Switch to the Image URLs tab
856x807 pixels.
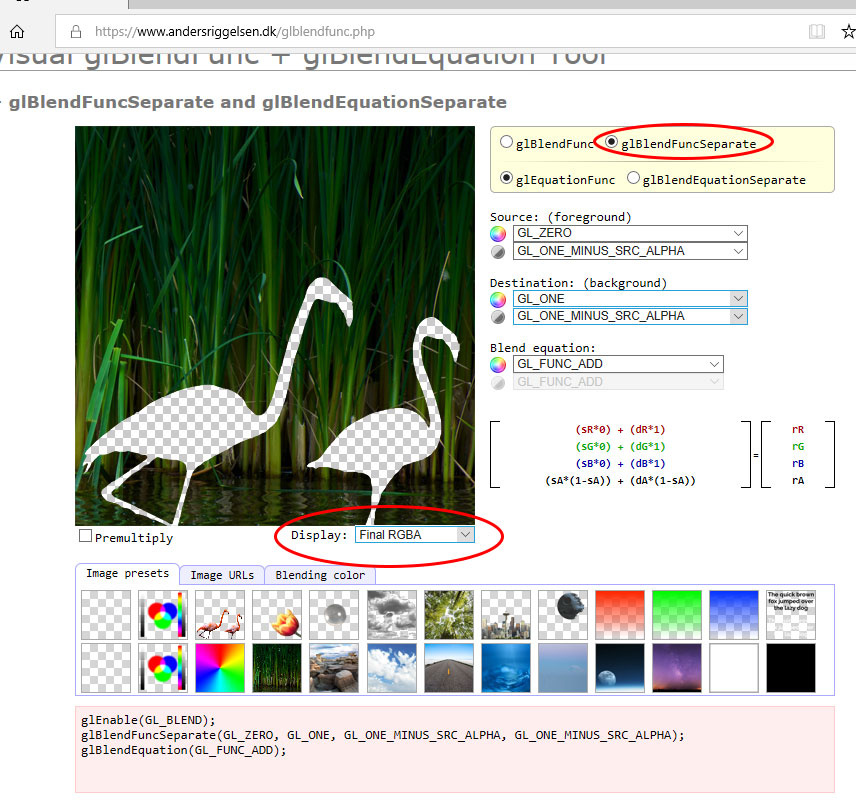pos(222,575)
